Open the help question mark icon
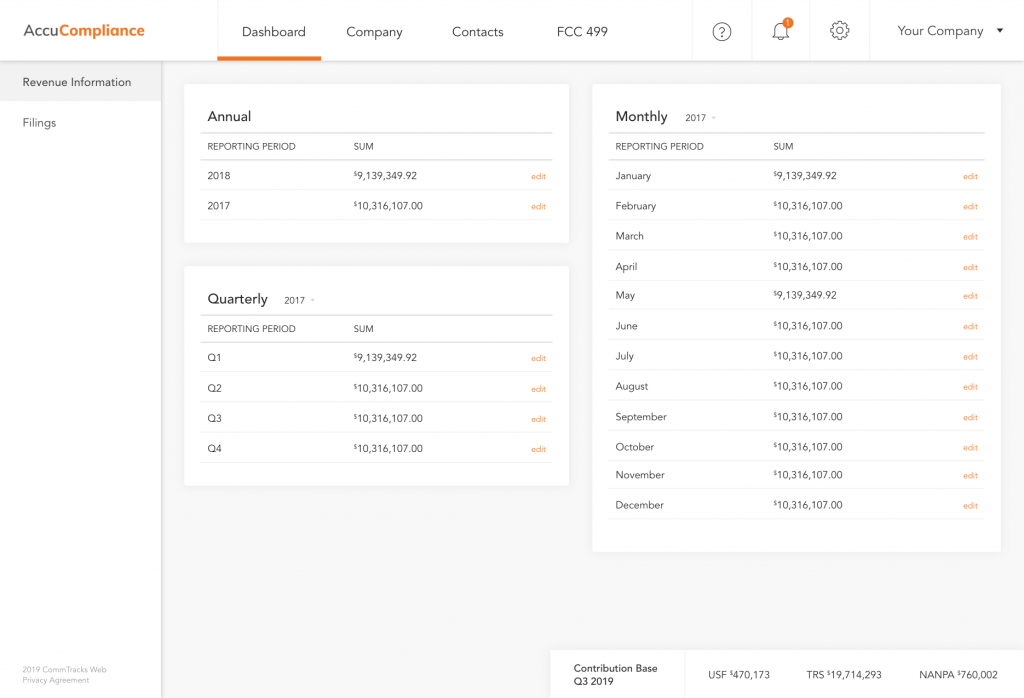The width and height of the screenshot is (1024, 698). click(x=721, y=31)
